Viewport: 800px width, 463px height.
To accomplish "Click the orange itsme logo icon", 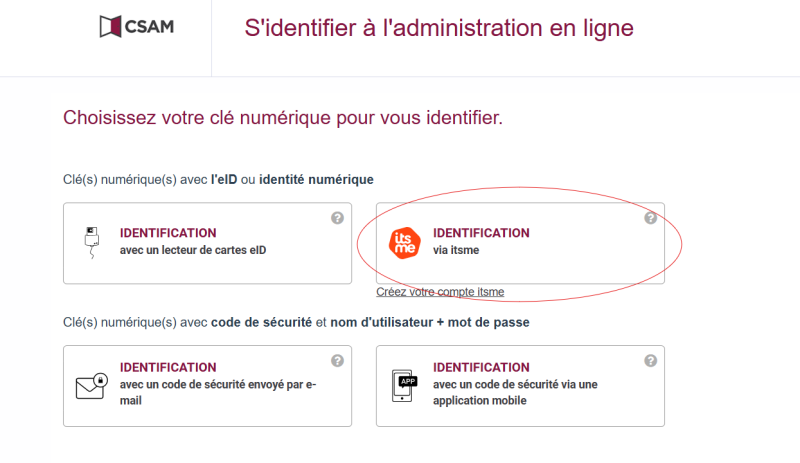I will 405,243.
